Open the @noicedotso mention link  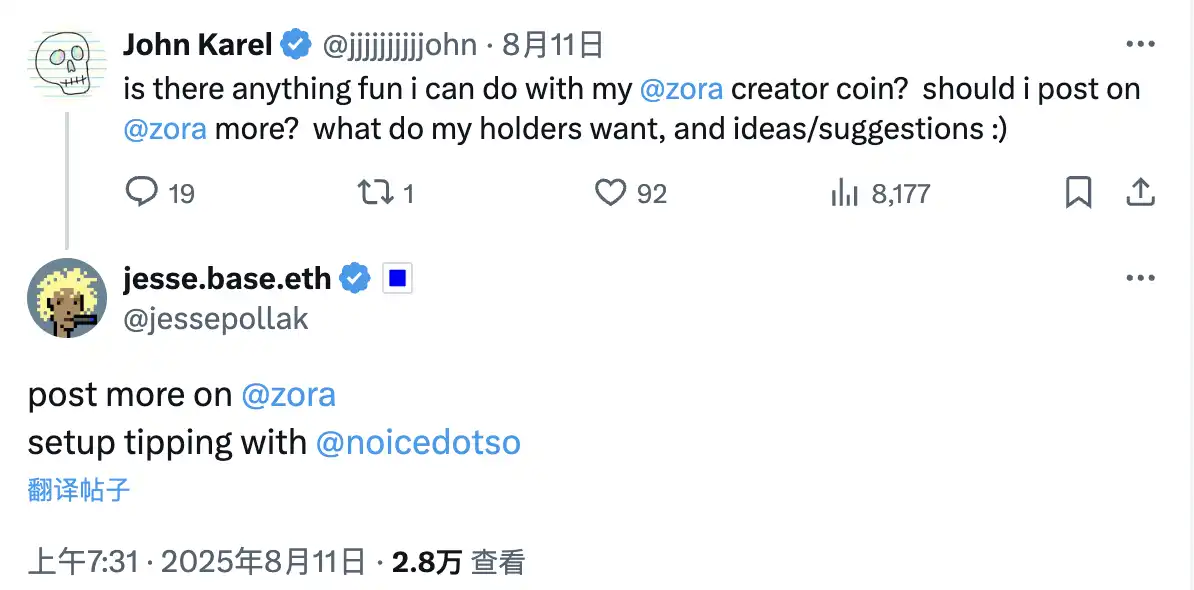(418, 443)
